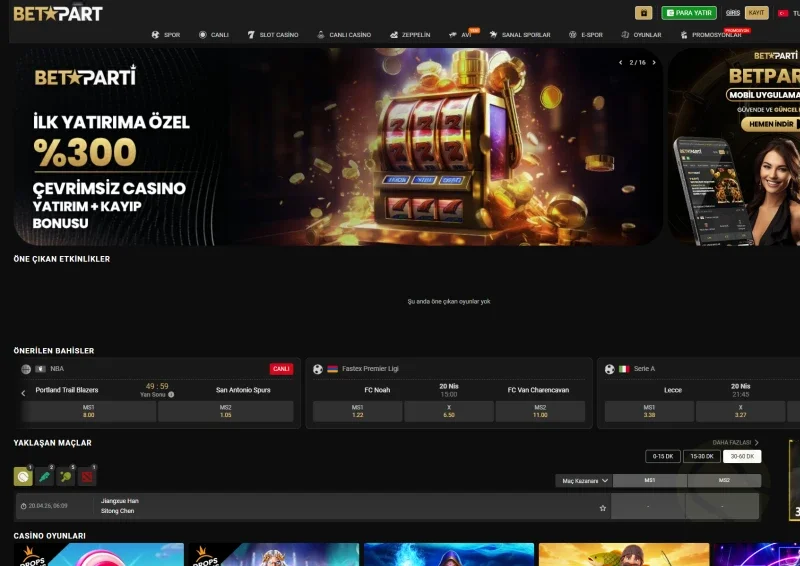Select MS1 8.00 odds for Portland Trail Blazers
800x566 pixels.
click(89, 411)
